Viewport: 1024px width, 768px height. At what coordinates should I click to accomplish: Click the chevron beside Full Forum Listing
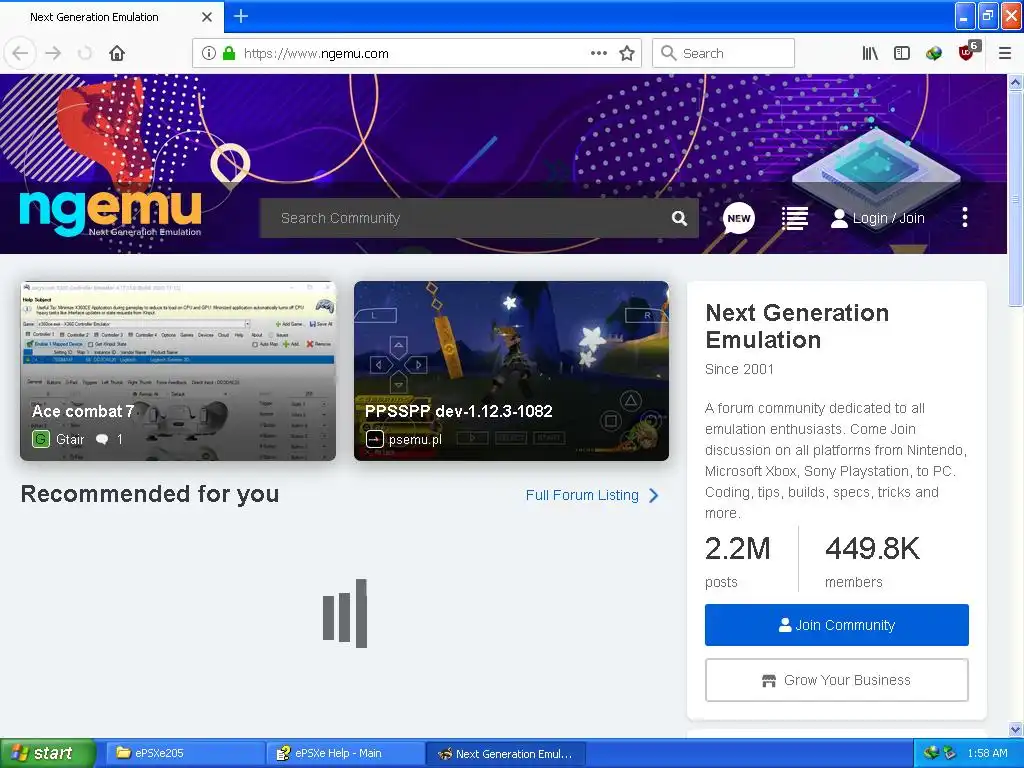pos(654,495)
